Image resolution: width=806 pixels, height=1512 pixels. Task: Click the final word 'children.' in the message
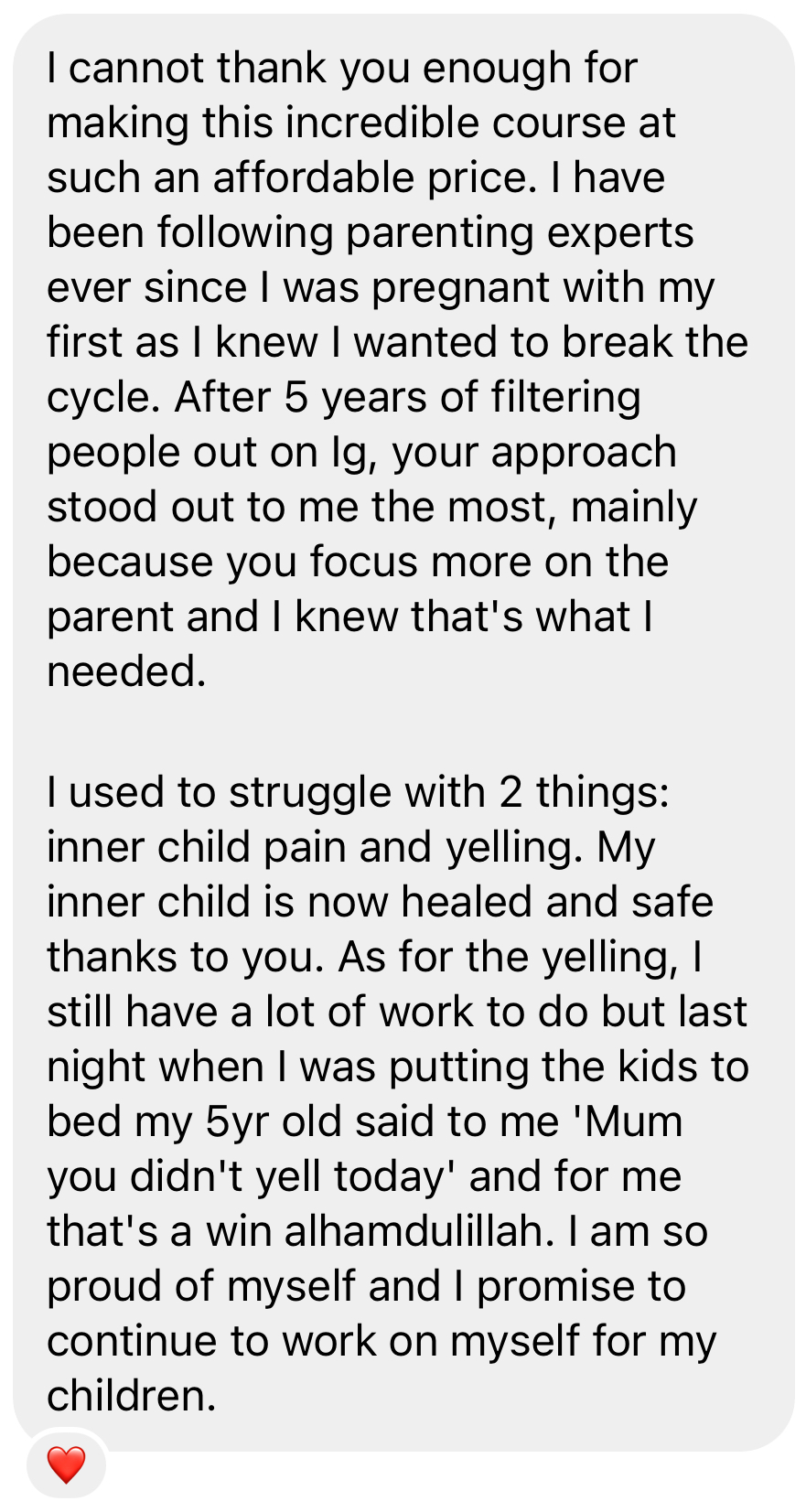pyautogui.click(x=131, y=1397)
